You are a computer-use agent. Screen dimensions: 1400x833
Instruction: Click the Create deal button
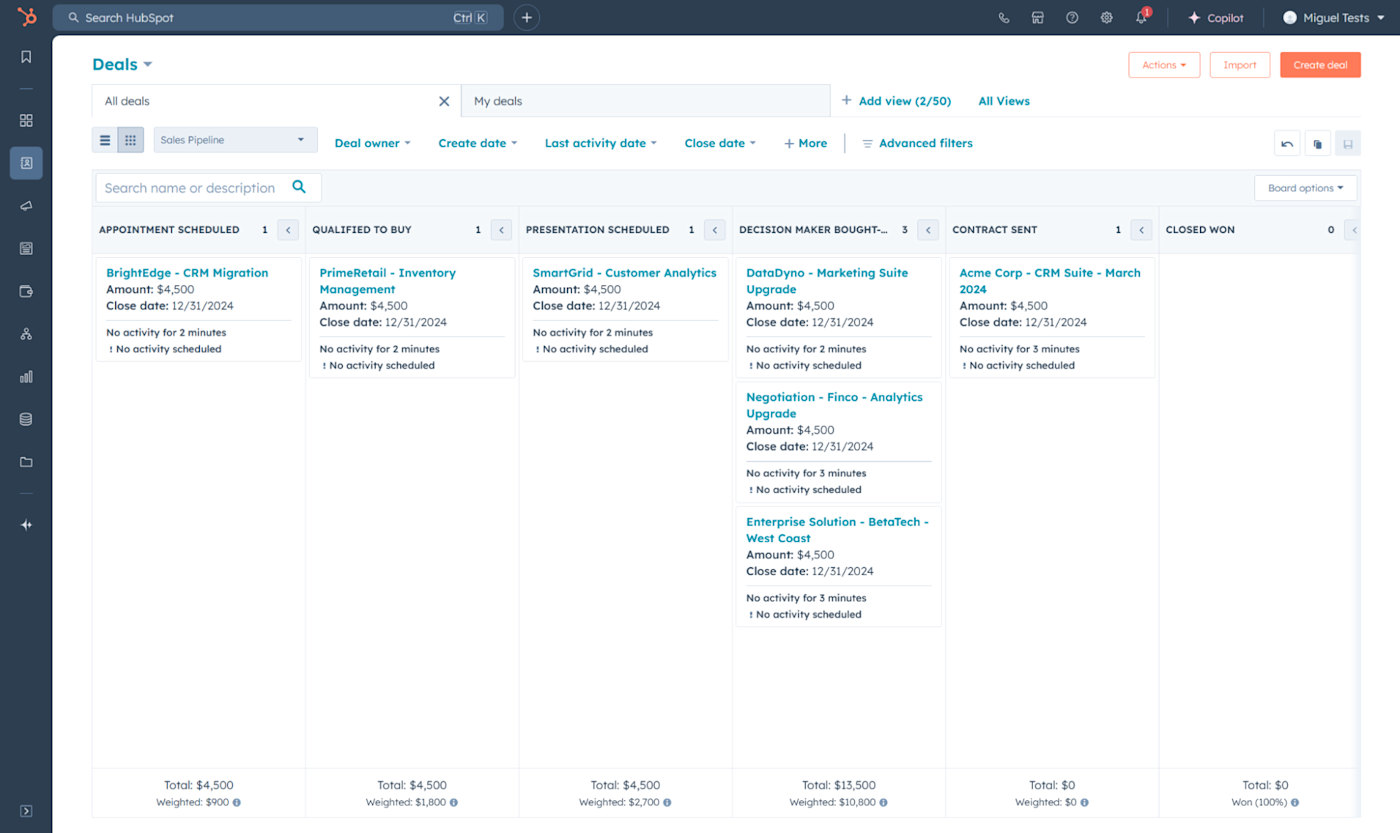1320,65
